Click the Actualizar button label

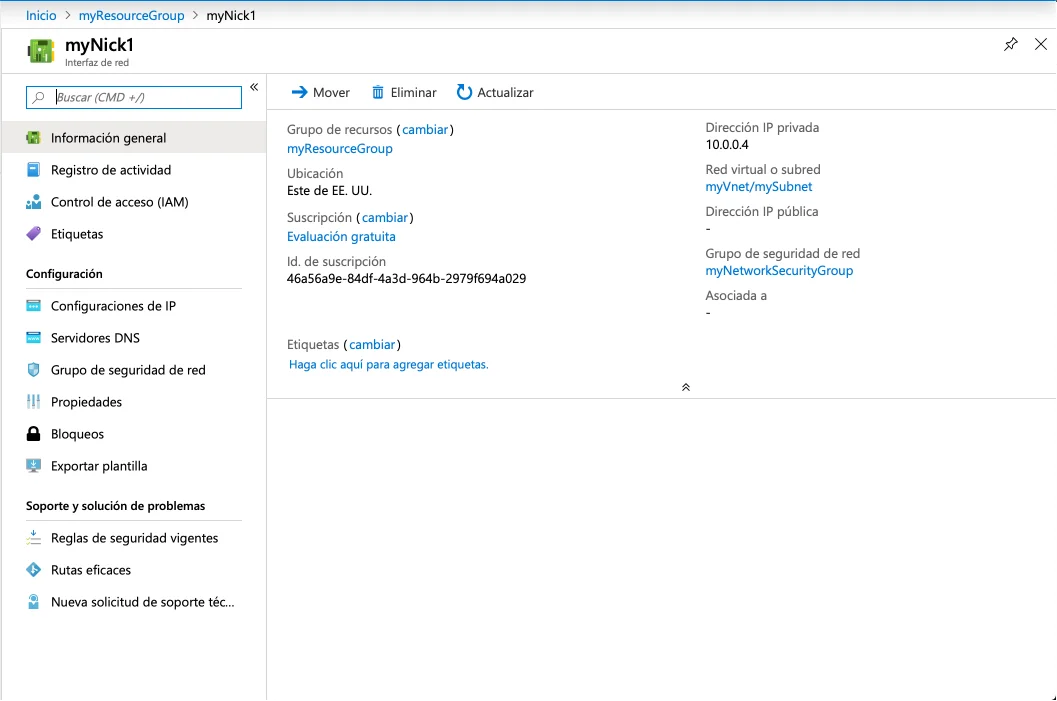click(505, 92)
